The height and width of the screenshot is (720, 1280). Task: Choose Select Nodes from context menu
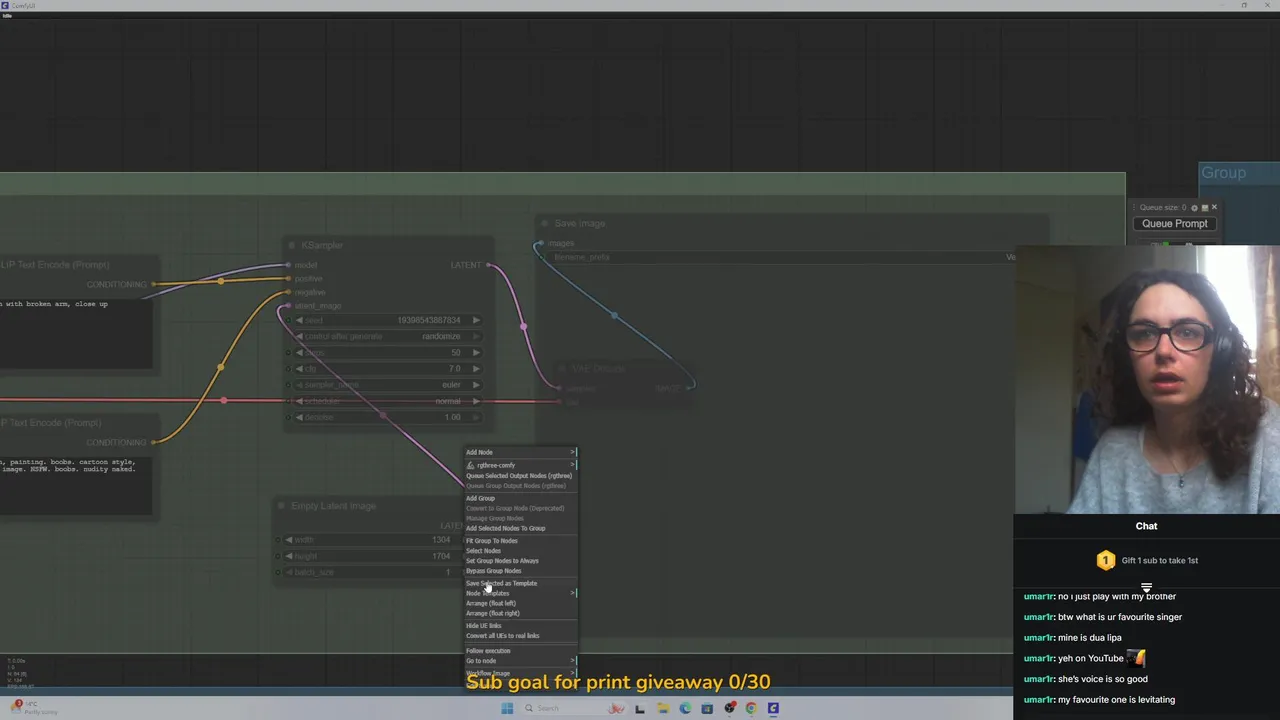521,551
